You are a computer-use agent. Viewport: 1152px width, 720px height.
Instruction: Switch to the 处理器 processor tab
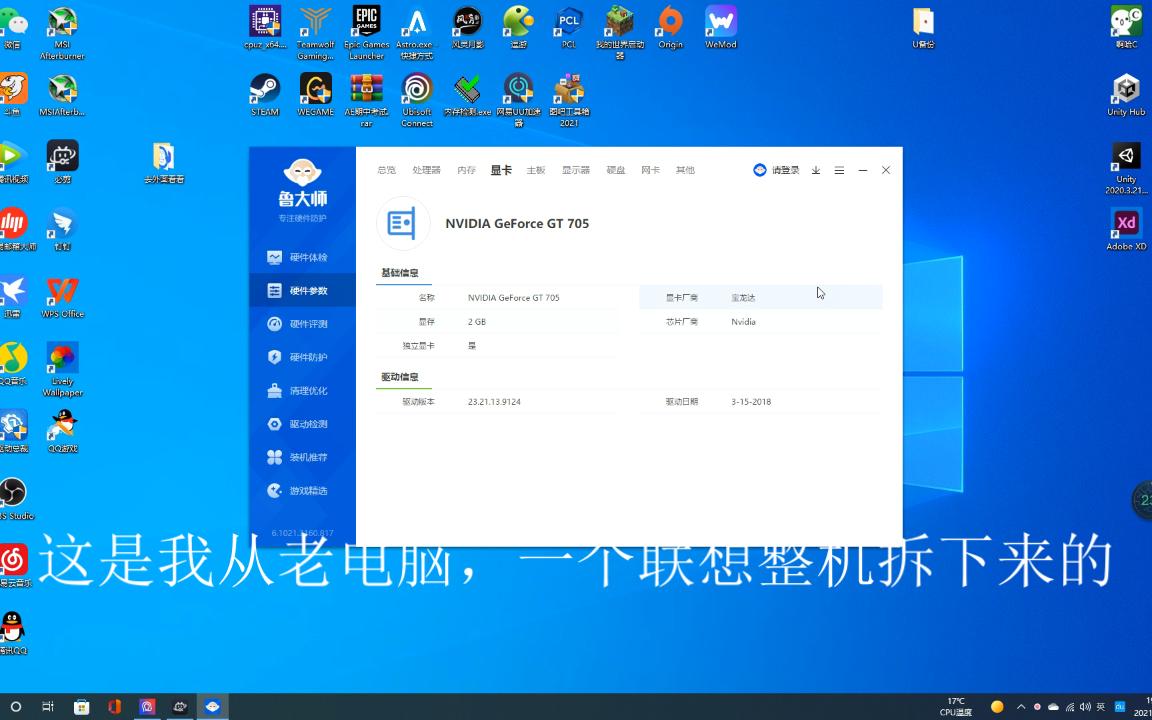point(426,170)
